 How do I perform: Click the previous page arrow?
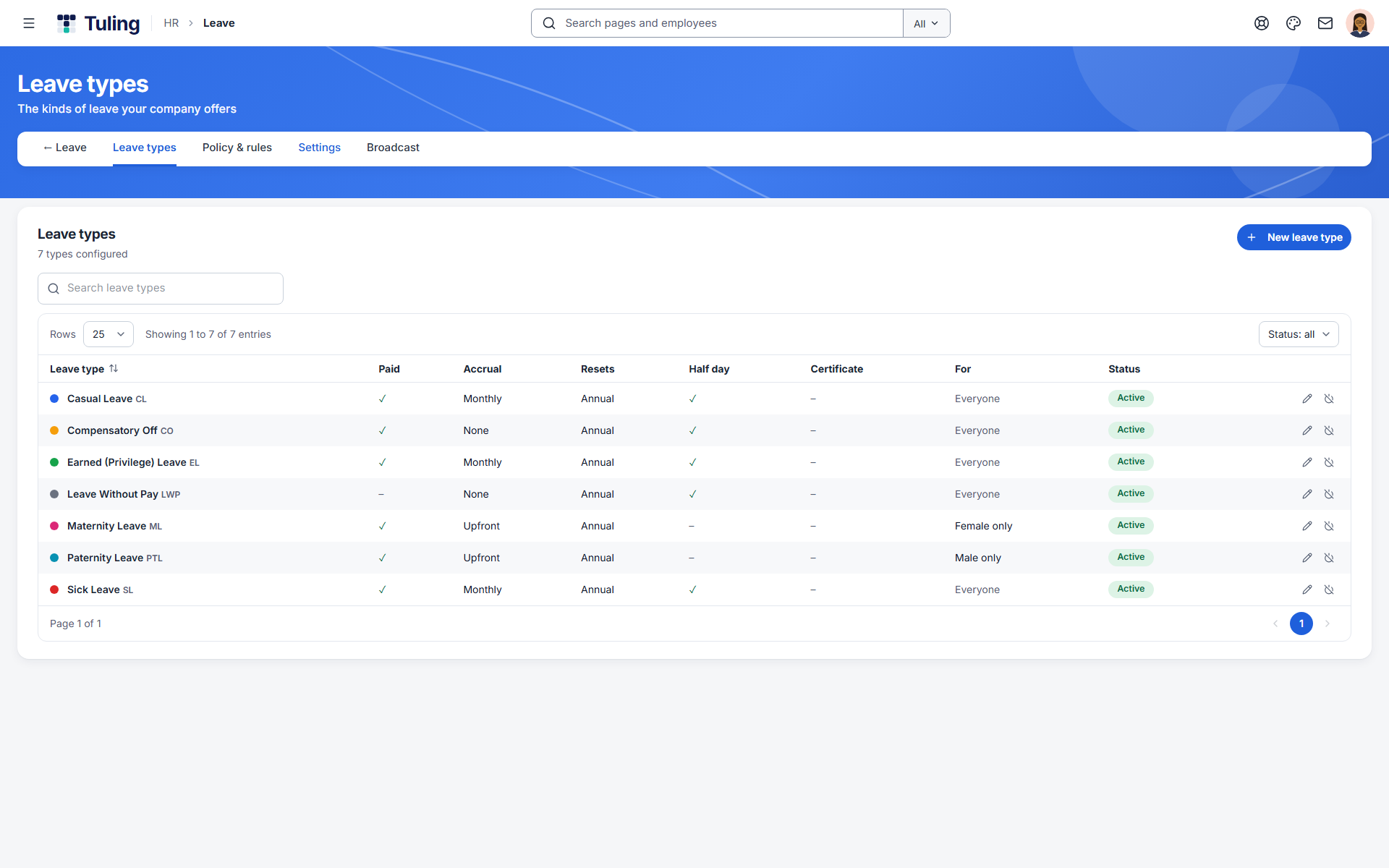(1275, 624)
